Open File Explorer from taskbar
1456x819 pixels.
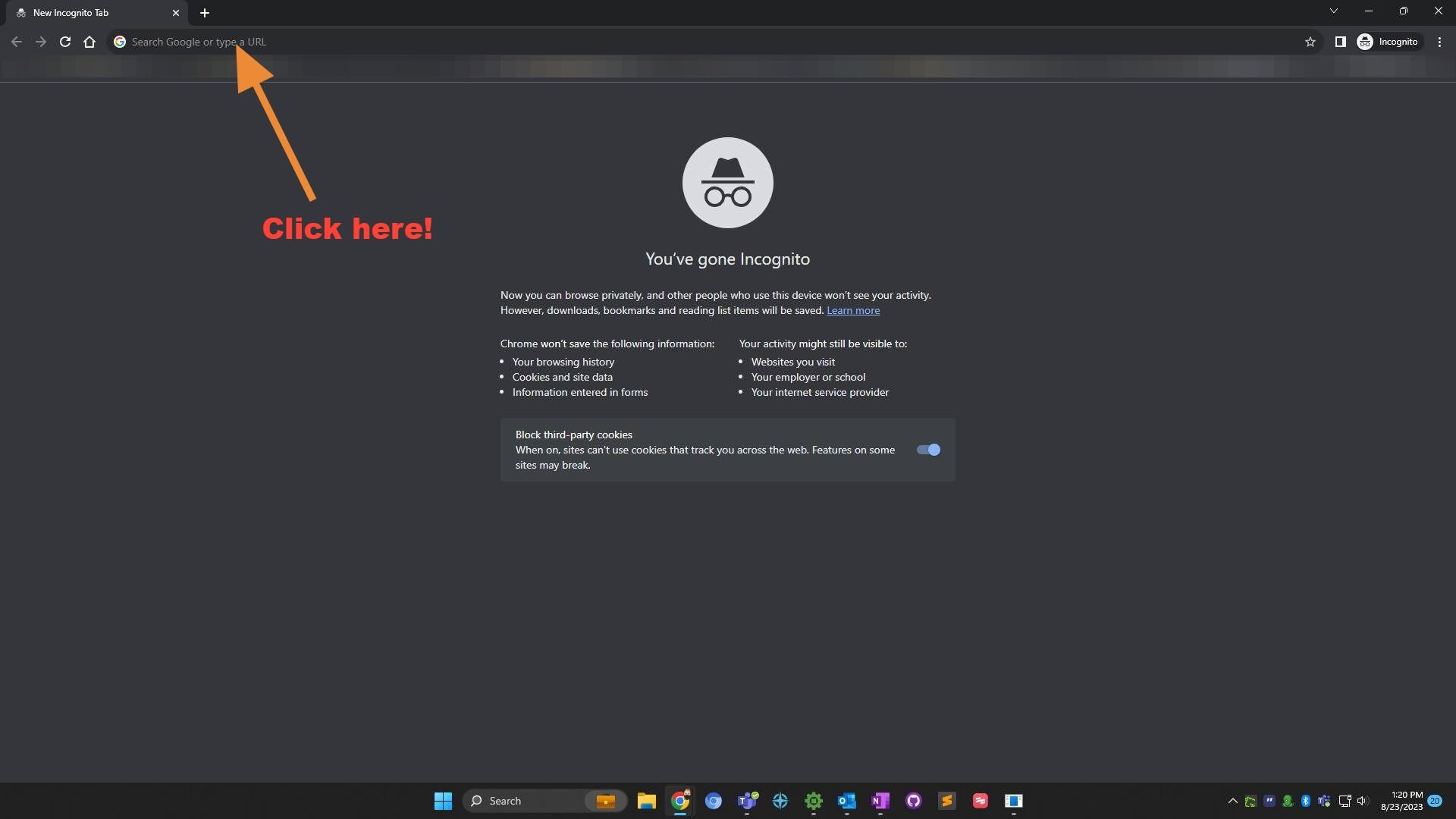647,801
